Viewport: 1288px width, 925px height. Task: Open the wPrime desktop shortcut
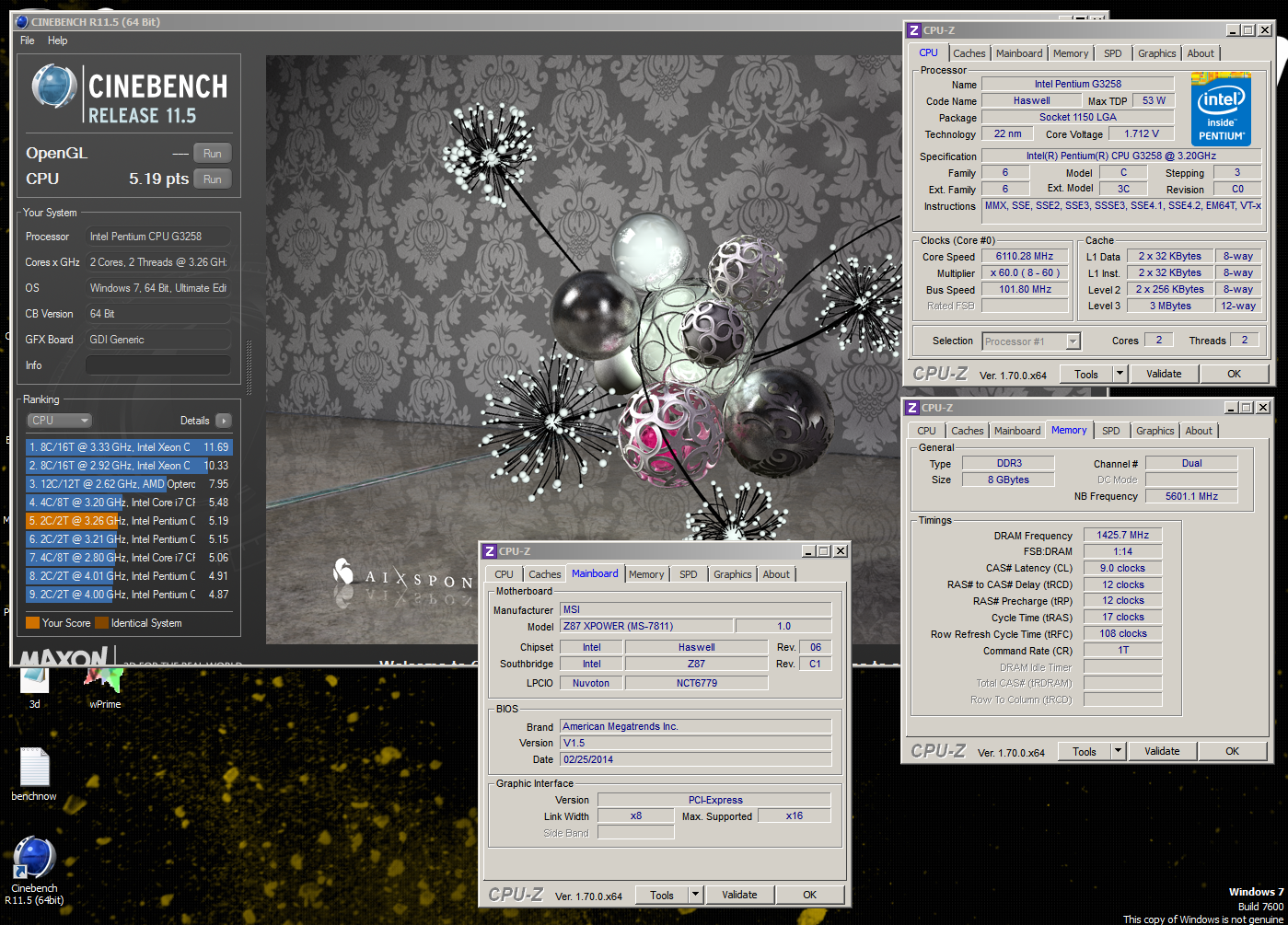tap(104, 686)
